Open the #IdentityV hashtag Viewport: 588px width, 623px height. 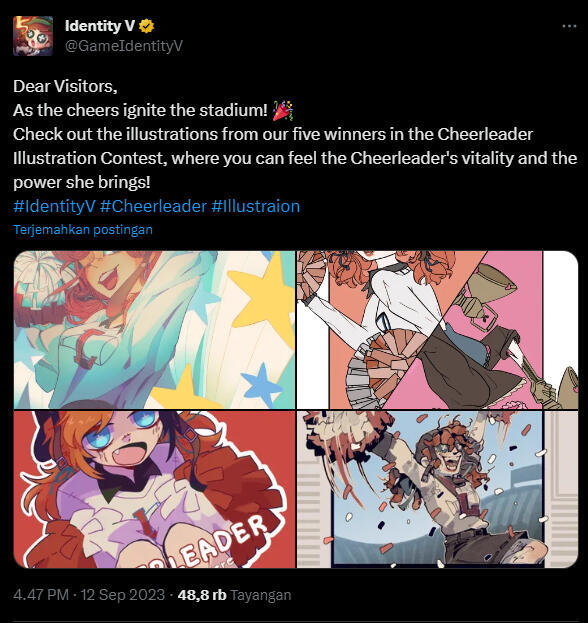(x=54, y=206)
